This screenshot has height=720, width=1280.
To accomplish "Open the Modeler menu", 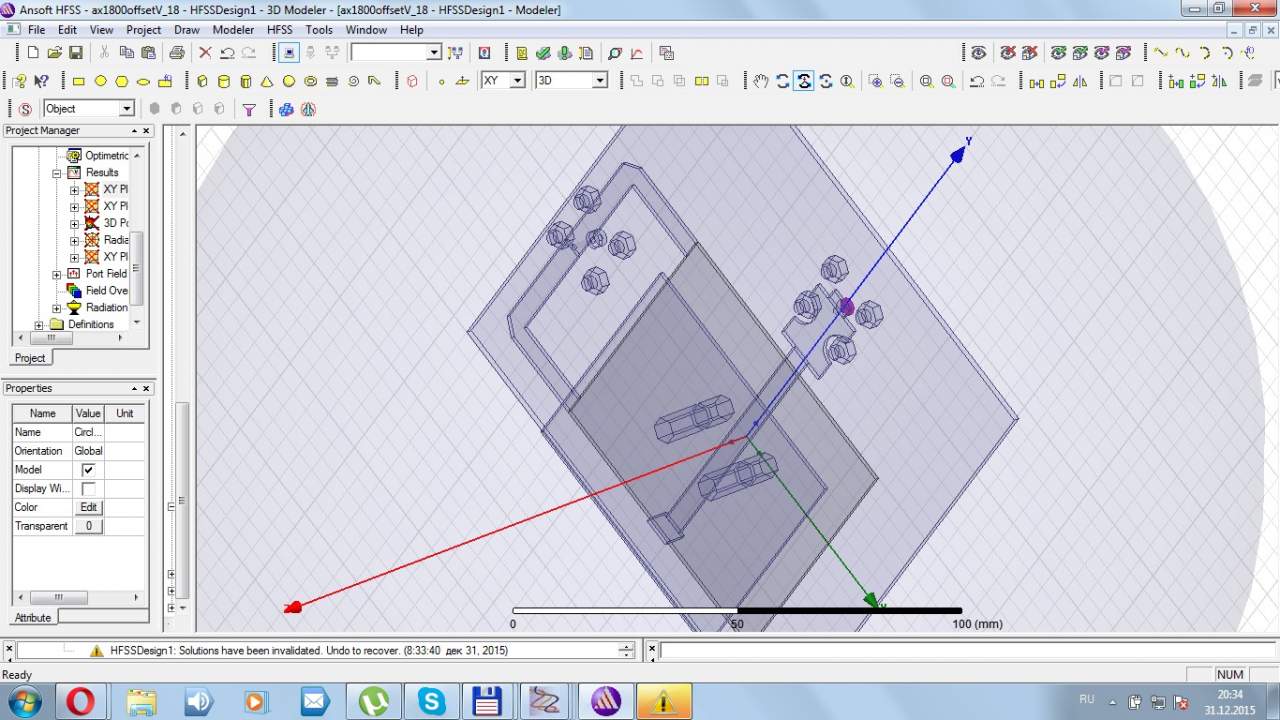I will tap(233, 30).
